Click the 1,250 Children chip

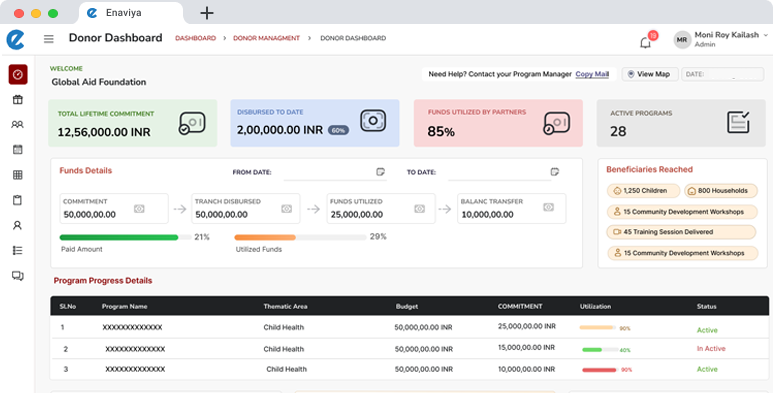[x=643, y=191]
